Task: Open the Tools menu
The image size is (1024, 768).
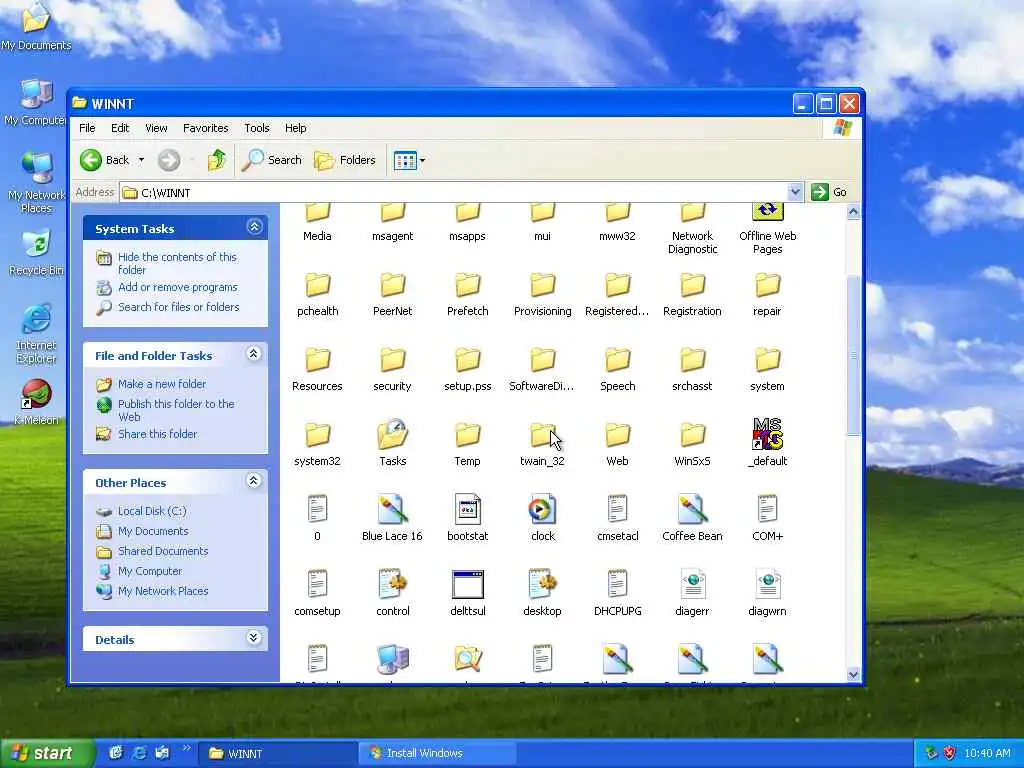Action: [257, 128]
